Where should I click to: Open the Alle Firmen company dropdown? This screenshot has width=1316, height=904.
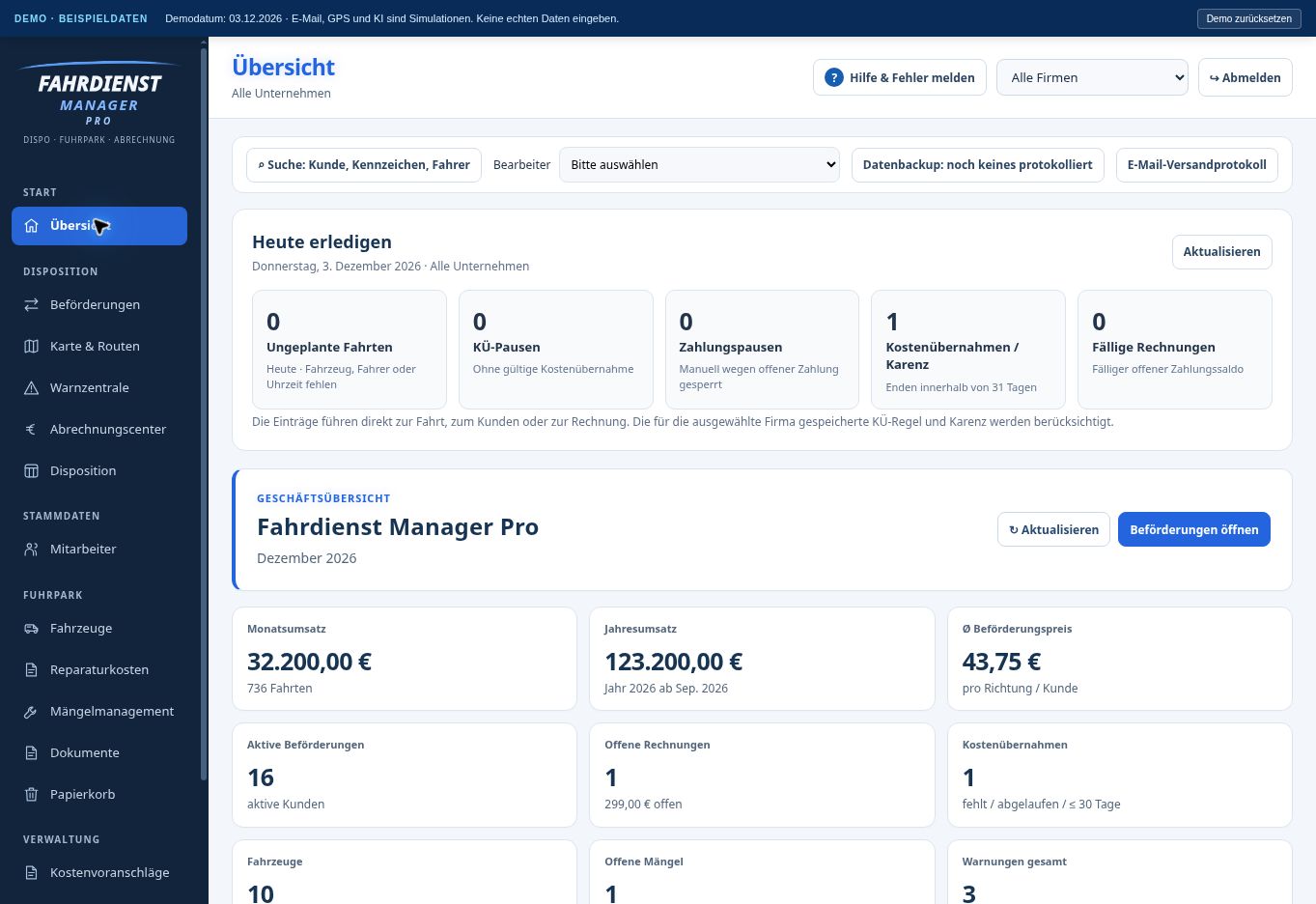pos(1092,78)
